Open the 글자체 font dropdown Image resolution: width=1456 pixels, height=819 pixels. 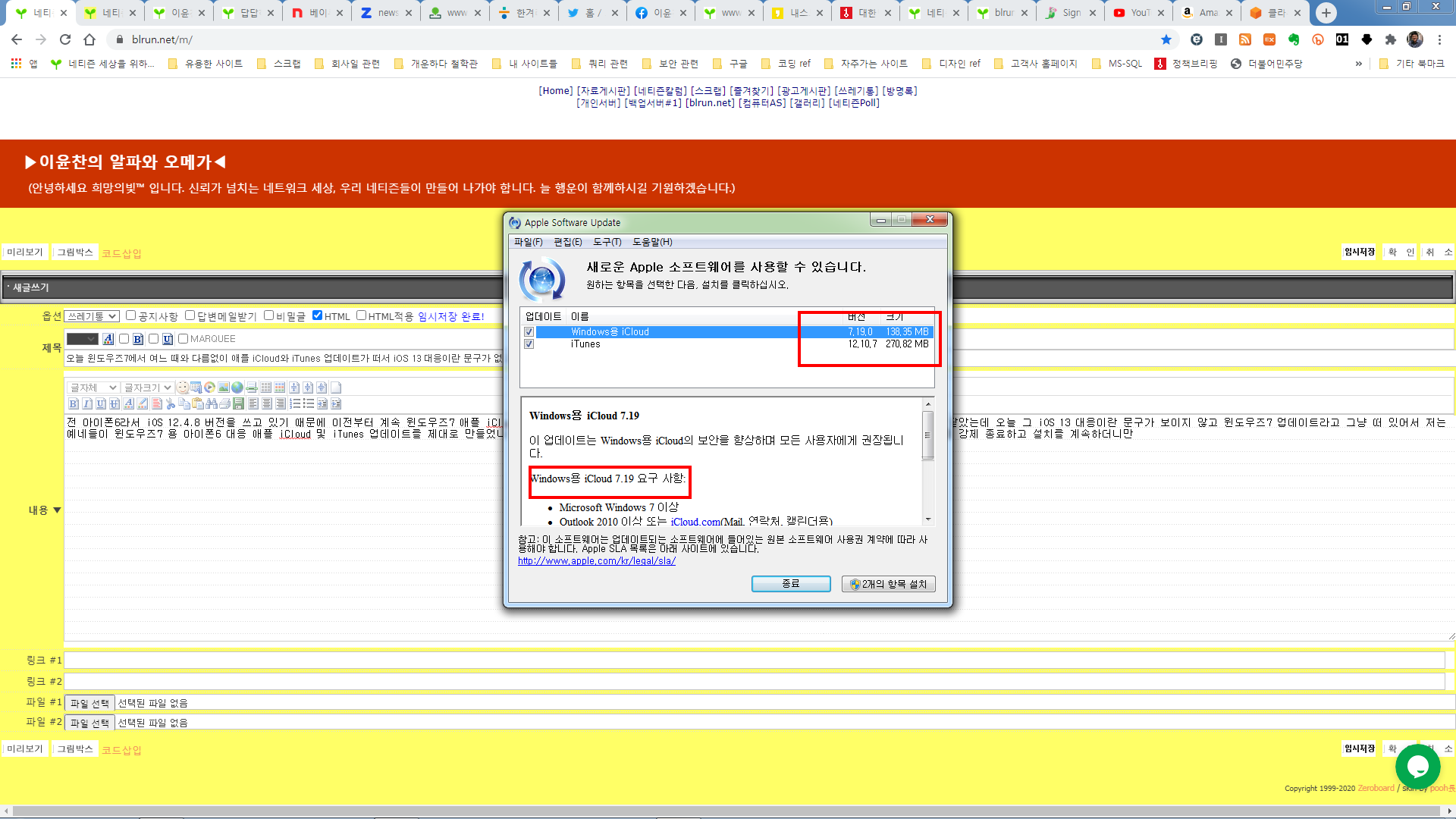click(x=93, y=388)
